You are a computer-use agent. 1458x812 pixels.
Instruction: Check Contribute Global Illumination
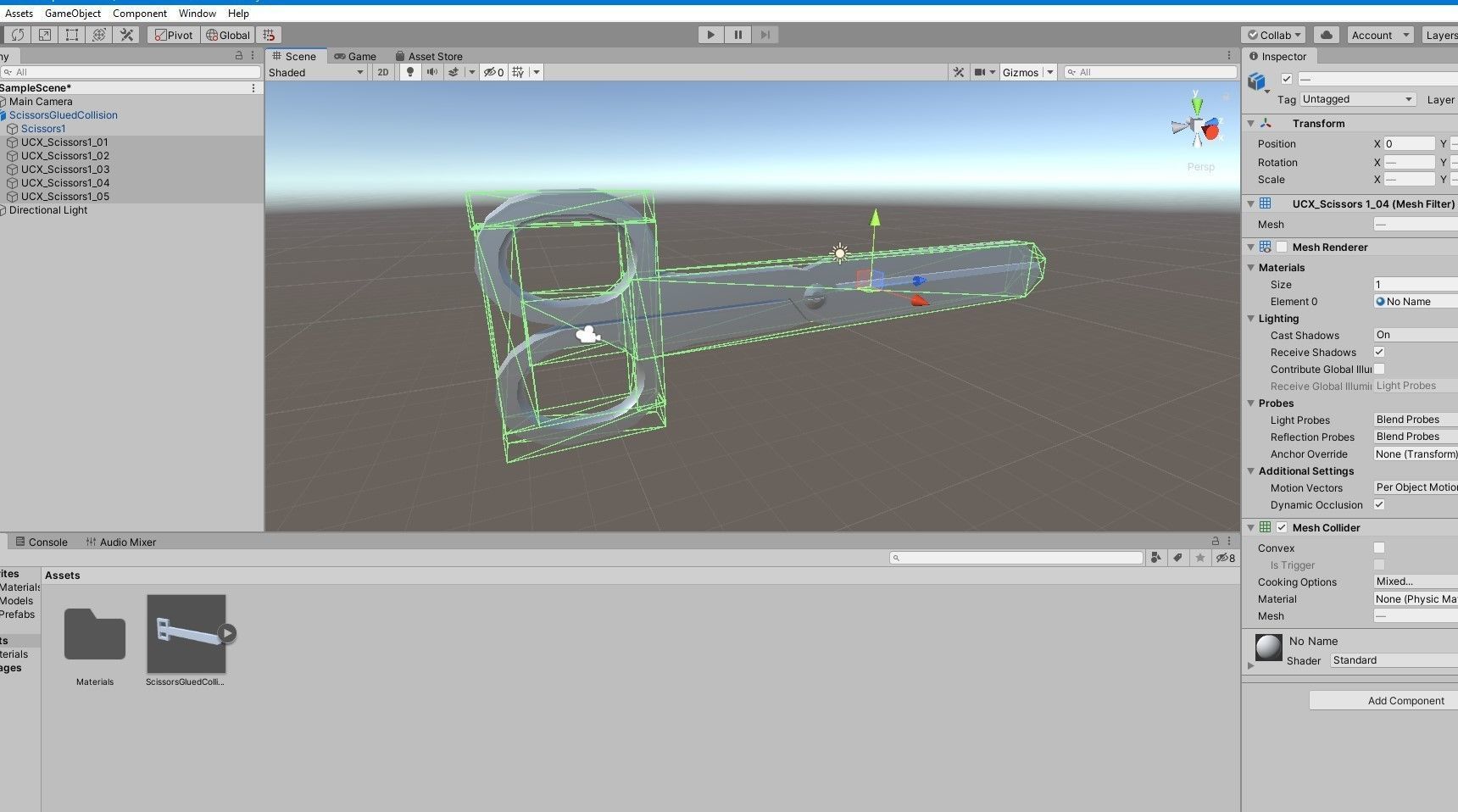point(1379,369)
